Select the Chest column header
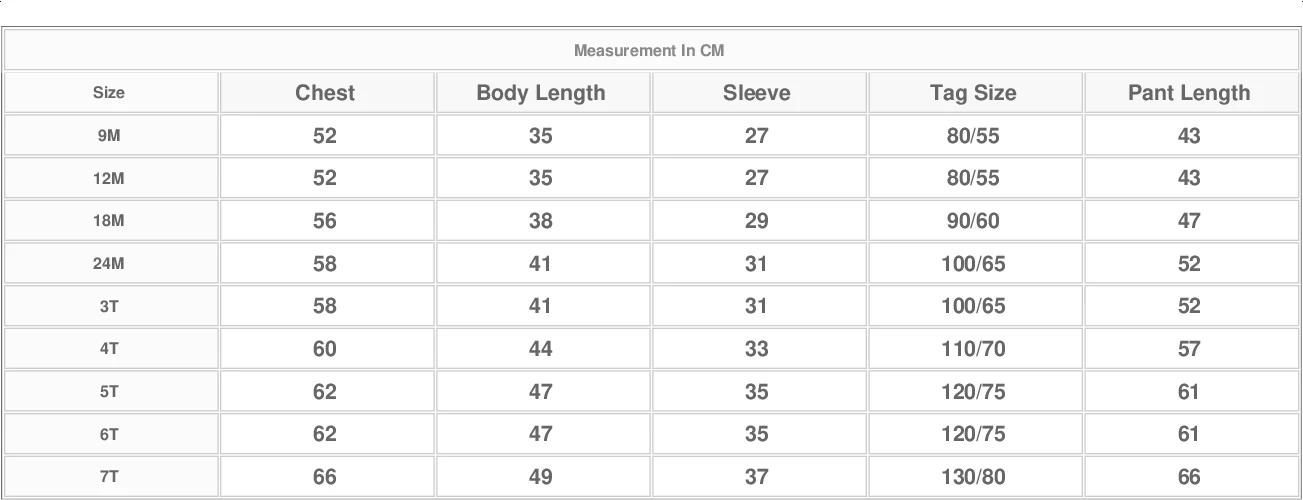The image size is (1303, 500). click(325, 93)
